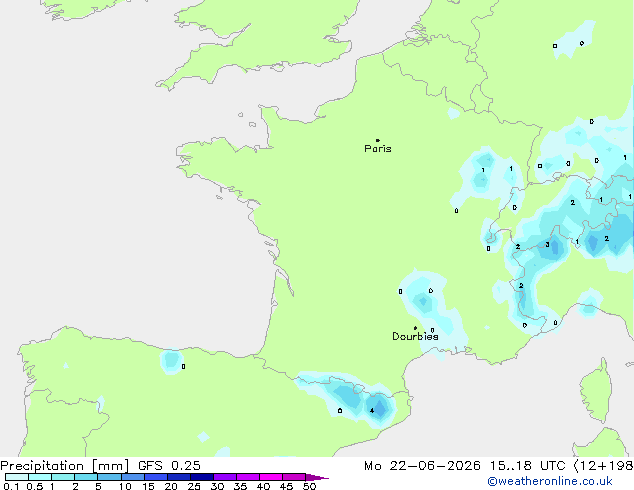Click the legend arrow above 50 mm
The width and height of the screenshot is (634, 490).
pyautogui.click(x=317, y=477)
